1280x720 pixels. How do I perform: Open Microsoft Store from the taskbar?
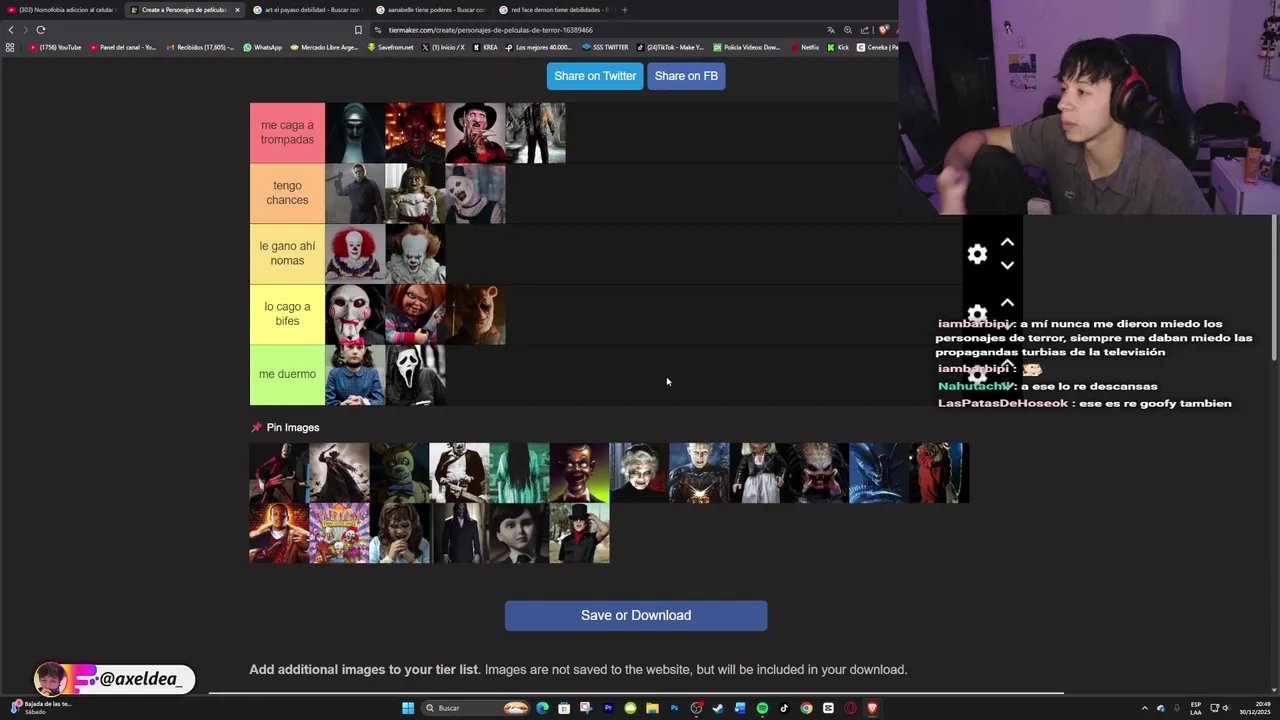click(564, 708)
